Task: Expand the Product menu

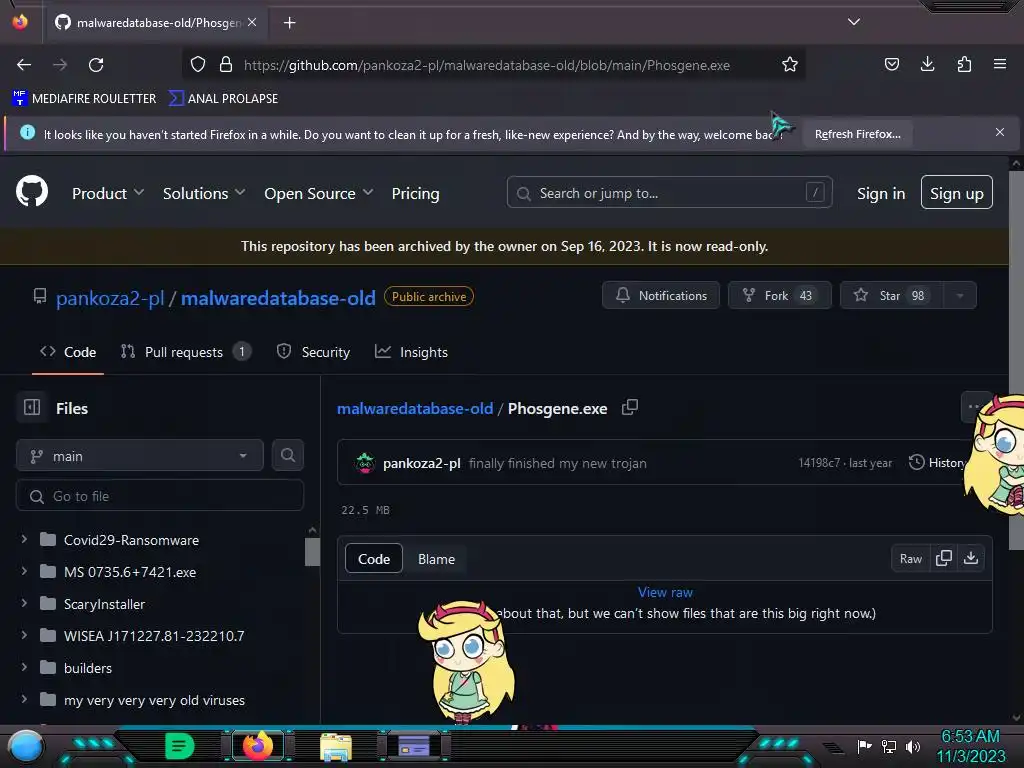Action: coord(108,193)
